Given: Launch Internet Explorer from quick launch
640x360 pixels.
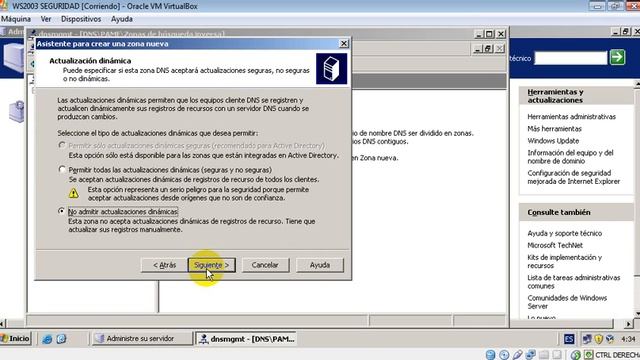Looking at the screenshot, I should coord(47,339).
